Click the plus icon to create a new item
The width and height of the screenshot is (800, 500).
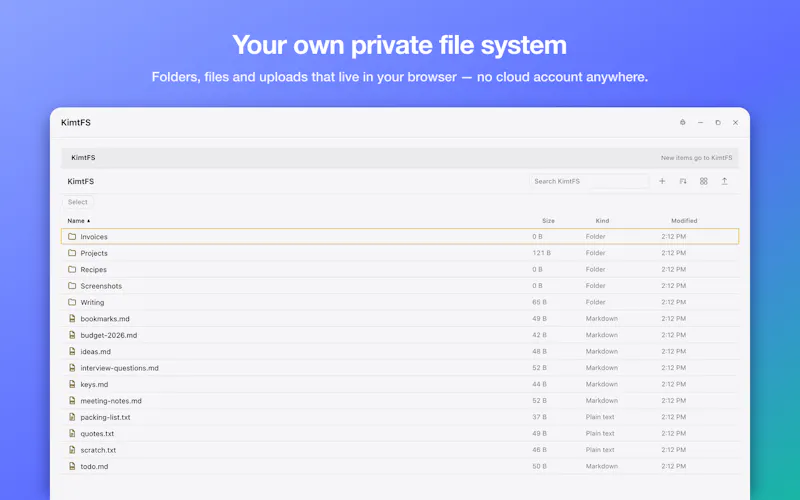[662, 181]
